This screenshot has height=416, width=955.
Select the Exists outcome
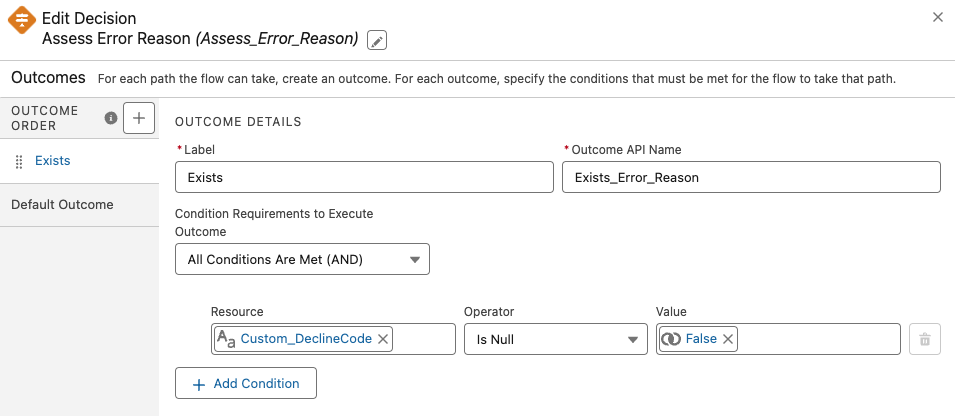click(52, 160)
